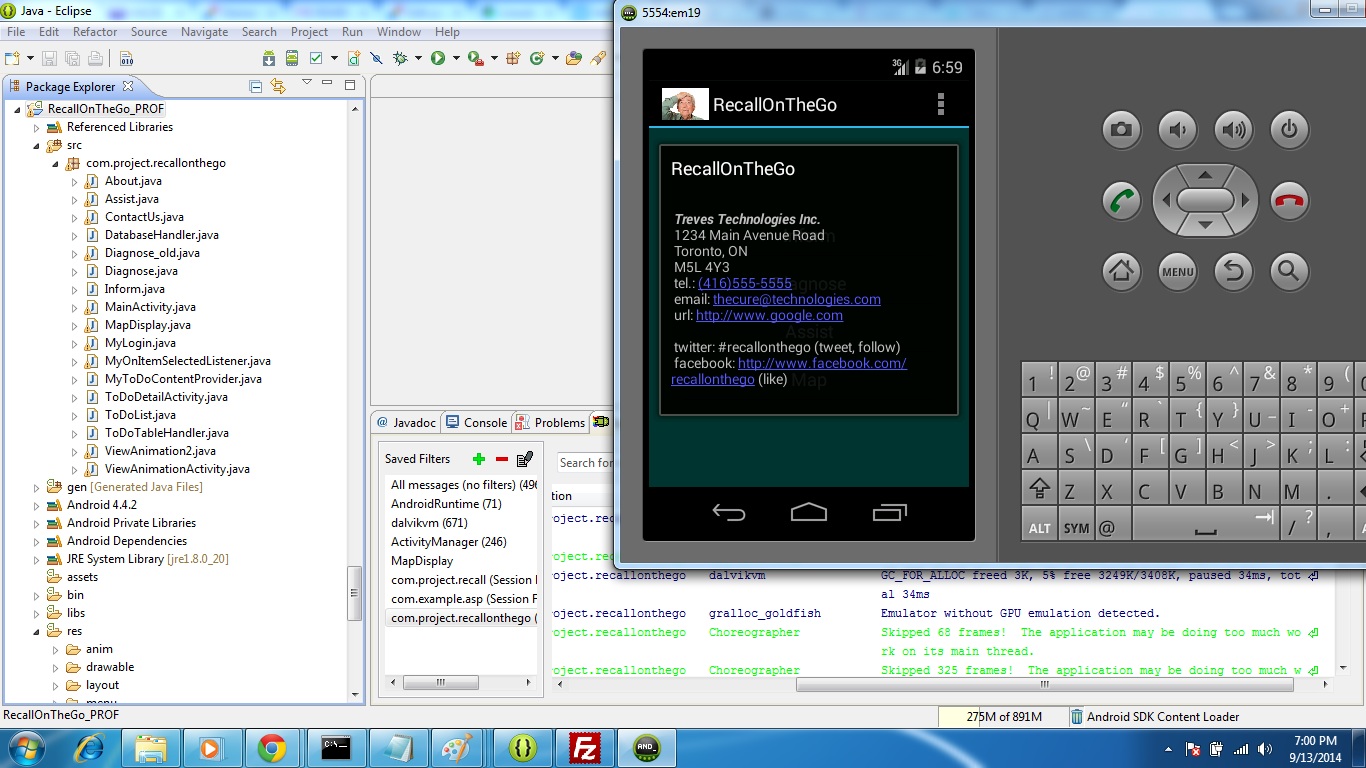Click the emulator volume down button

click(1177, 129)
